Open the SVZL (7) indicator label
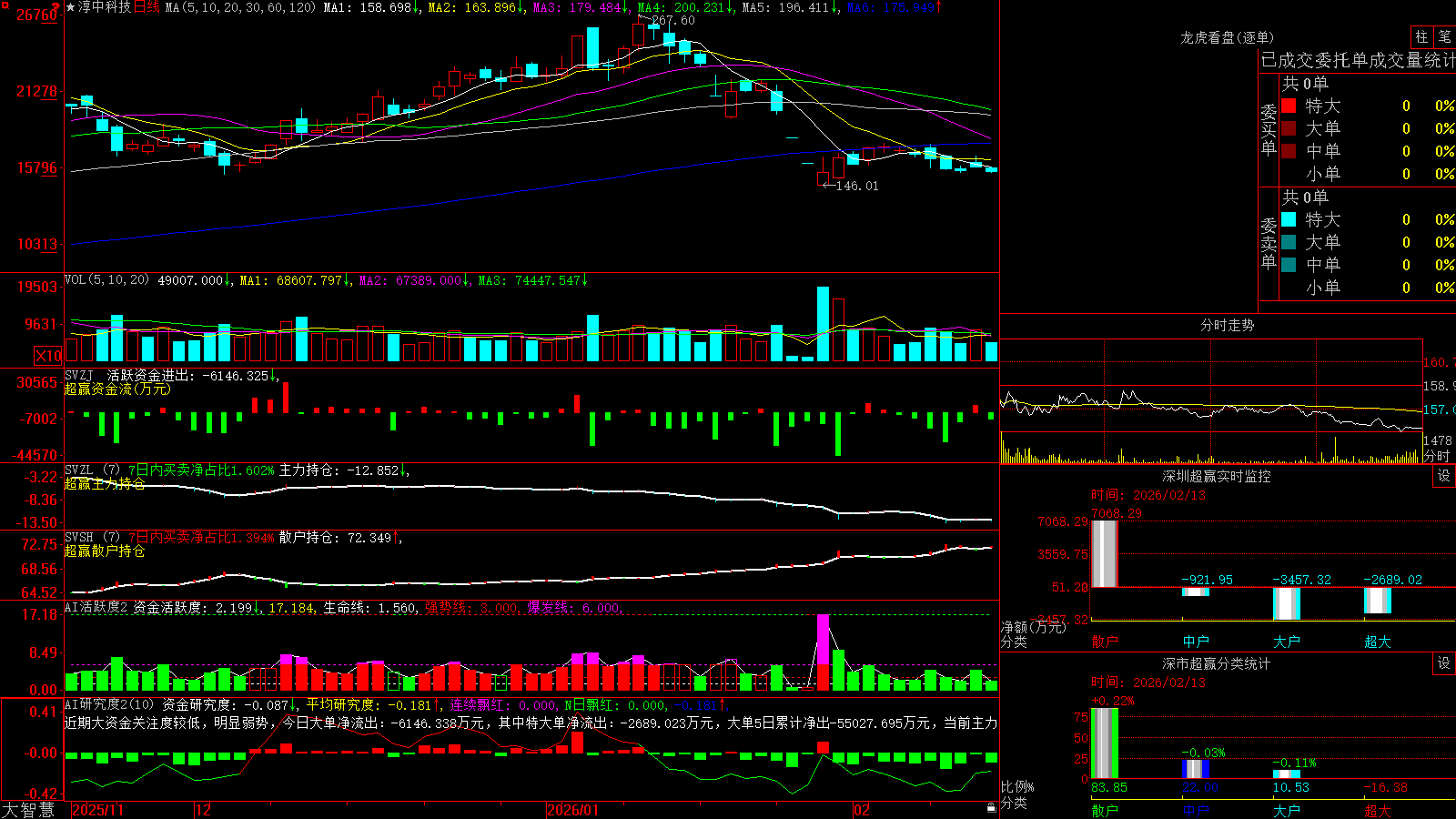This screenshot has width=1456, height=819. 93,470
